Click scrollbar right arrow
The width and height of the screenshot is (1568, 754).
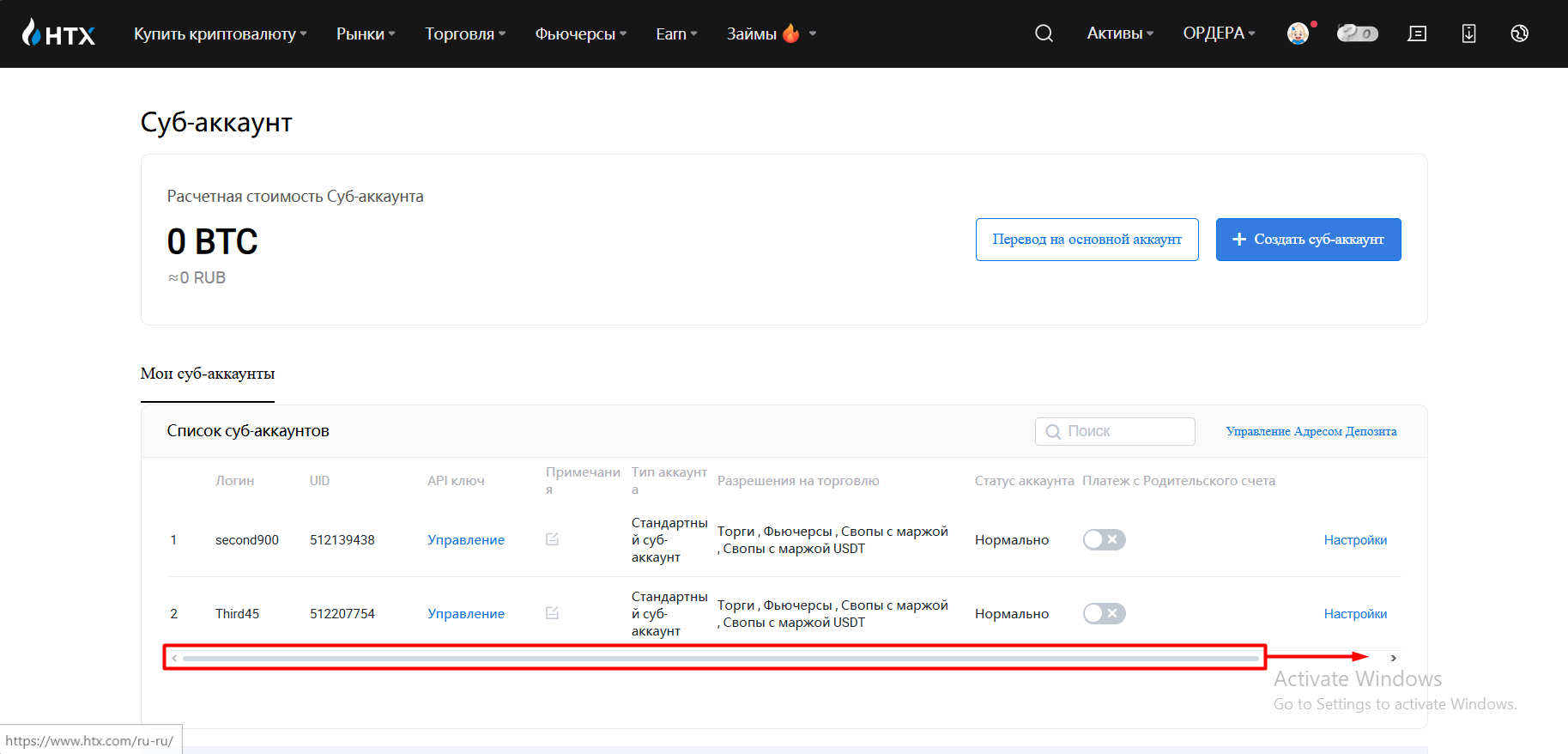[1394, 658]
